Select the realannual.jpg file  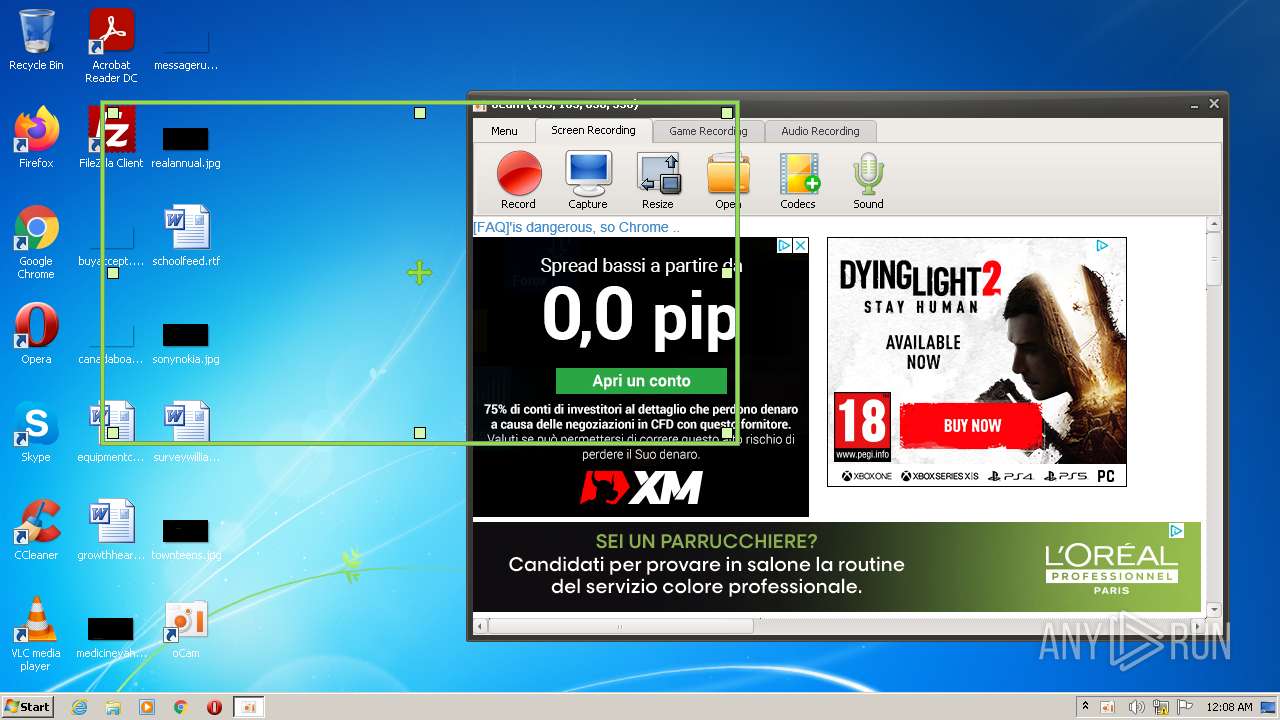point(186,146)
